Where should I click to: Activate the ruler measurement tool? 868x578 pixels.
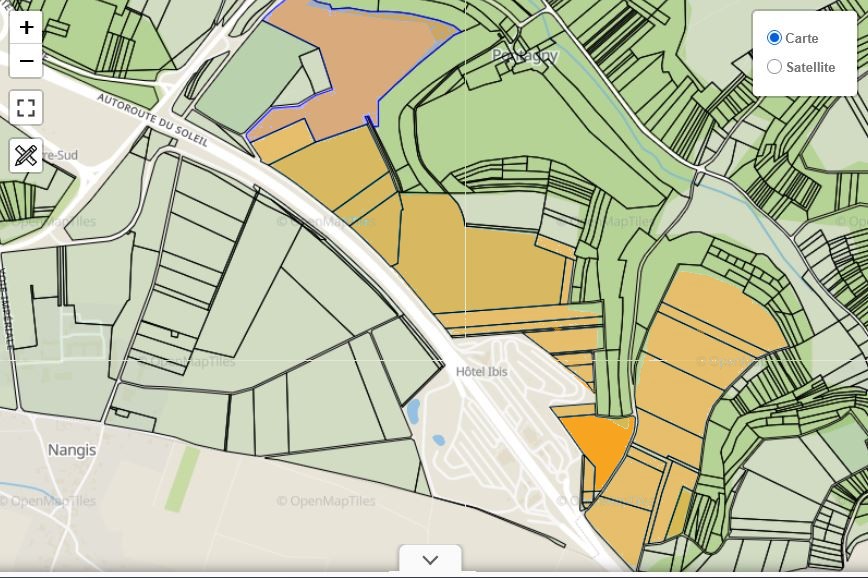26,155
